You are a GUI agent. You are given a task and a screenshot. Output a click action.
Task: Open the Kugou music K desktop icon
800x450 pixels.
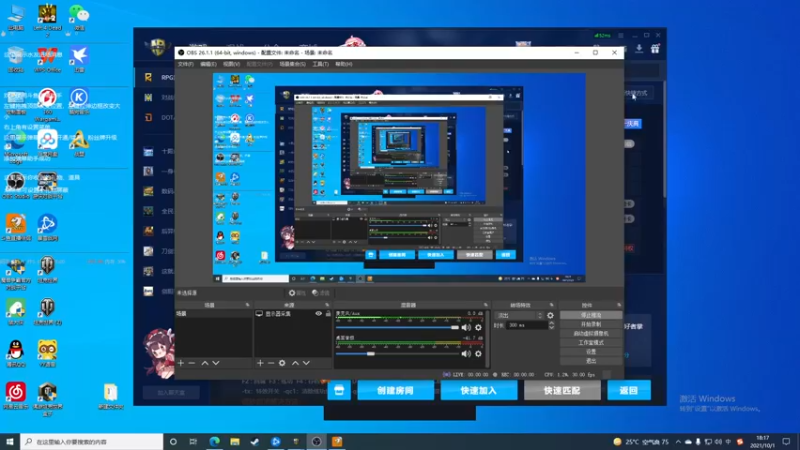79,101
